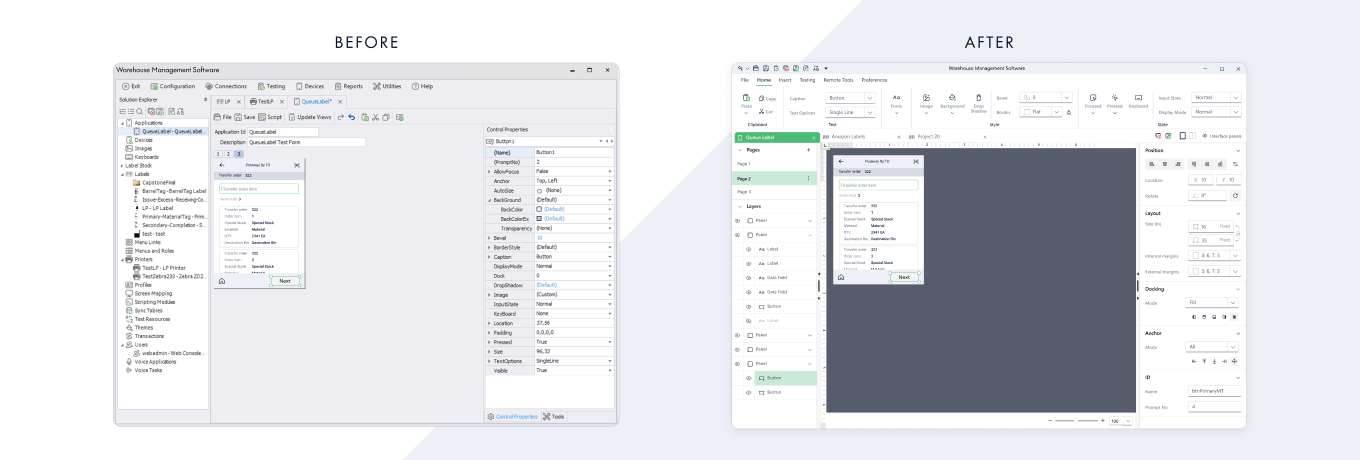Click zoom-in plus icon in After window
Screen dimensions: 1360x460
click(1101, 421)
